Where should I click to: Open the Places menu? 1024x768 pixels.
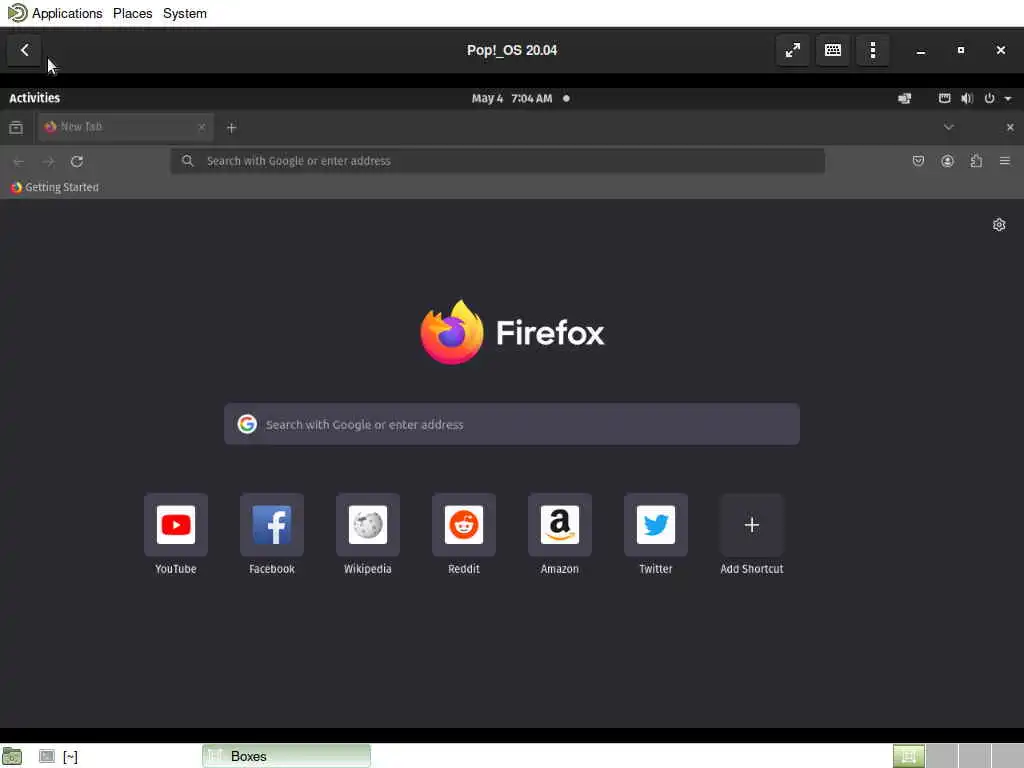coord(133,13)
